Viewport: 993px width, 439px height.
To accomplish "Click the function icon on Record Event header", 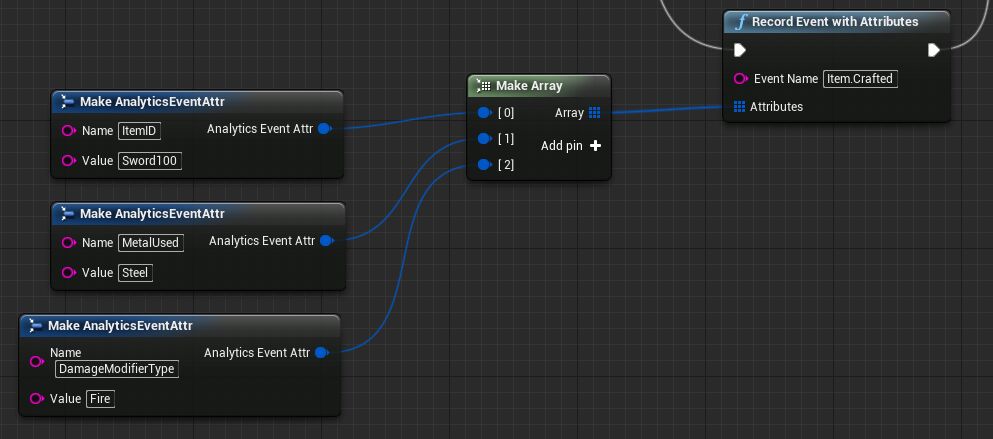I will coord(740,22).
